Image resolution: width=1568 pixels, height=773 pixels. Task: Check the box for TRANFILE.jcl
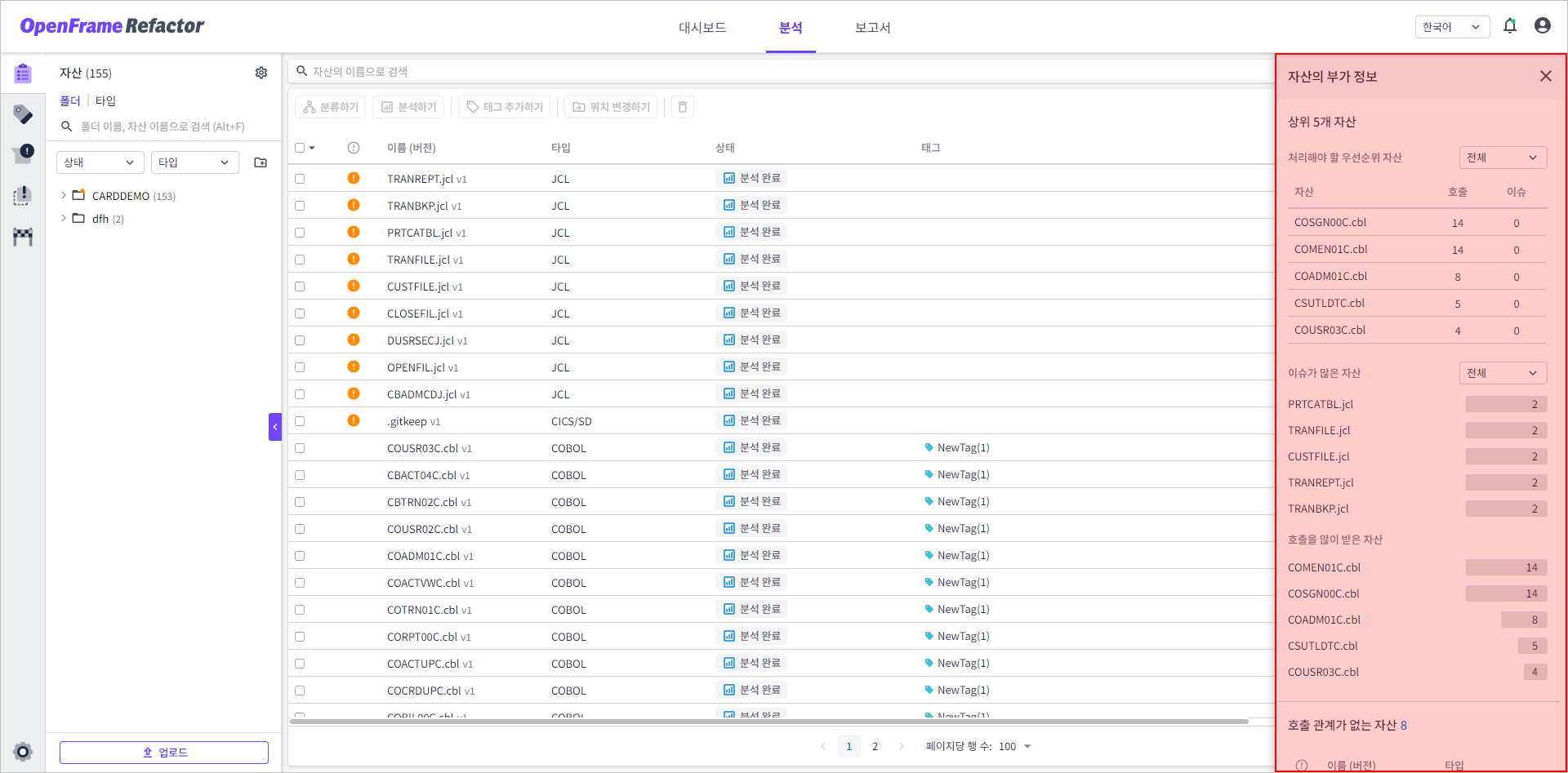click(300, 260)
